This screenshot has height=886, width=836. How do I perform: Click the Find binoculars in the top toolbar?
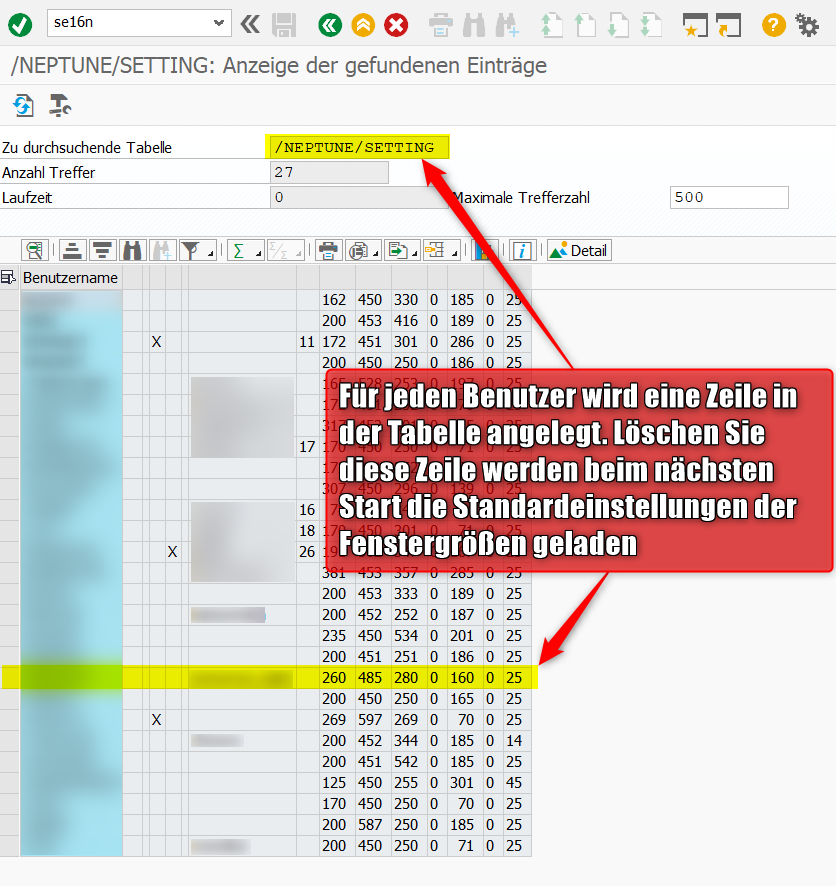(473, 25)
